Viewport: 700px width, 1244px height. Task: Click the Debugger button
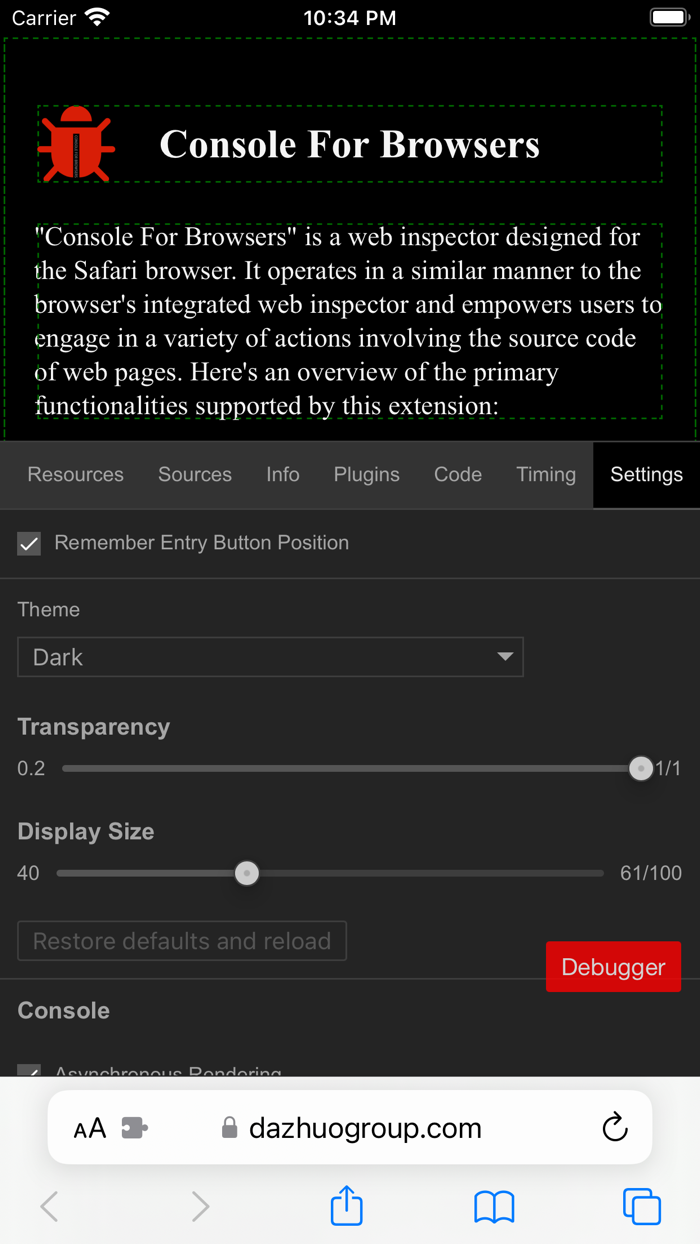613,966
